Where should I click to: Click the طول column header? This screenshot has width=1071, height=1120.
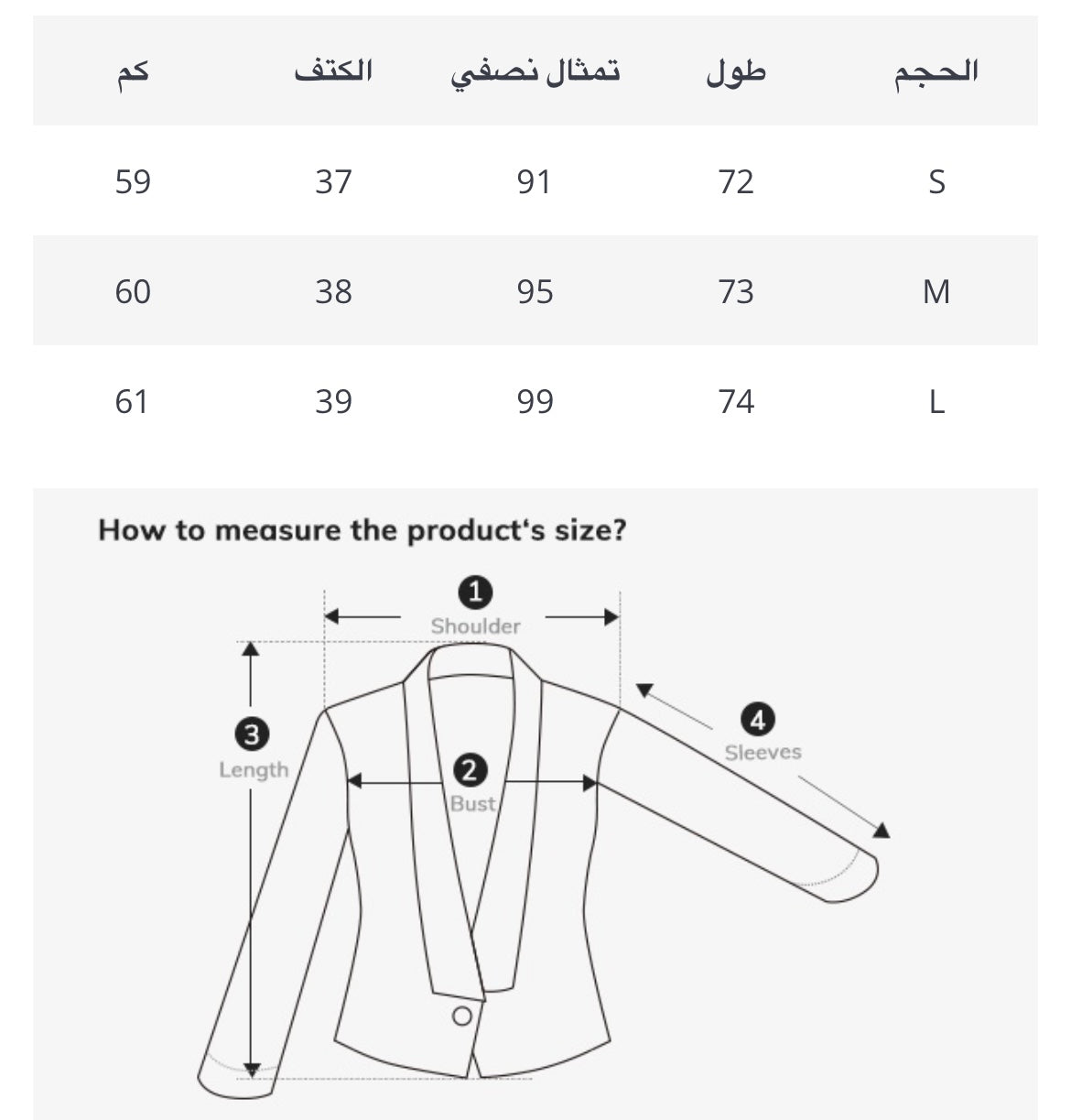point(736,71)
